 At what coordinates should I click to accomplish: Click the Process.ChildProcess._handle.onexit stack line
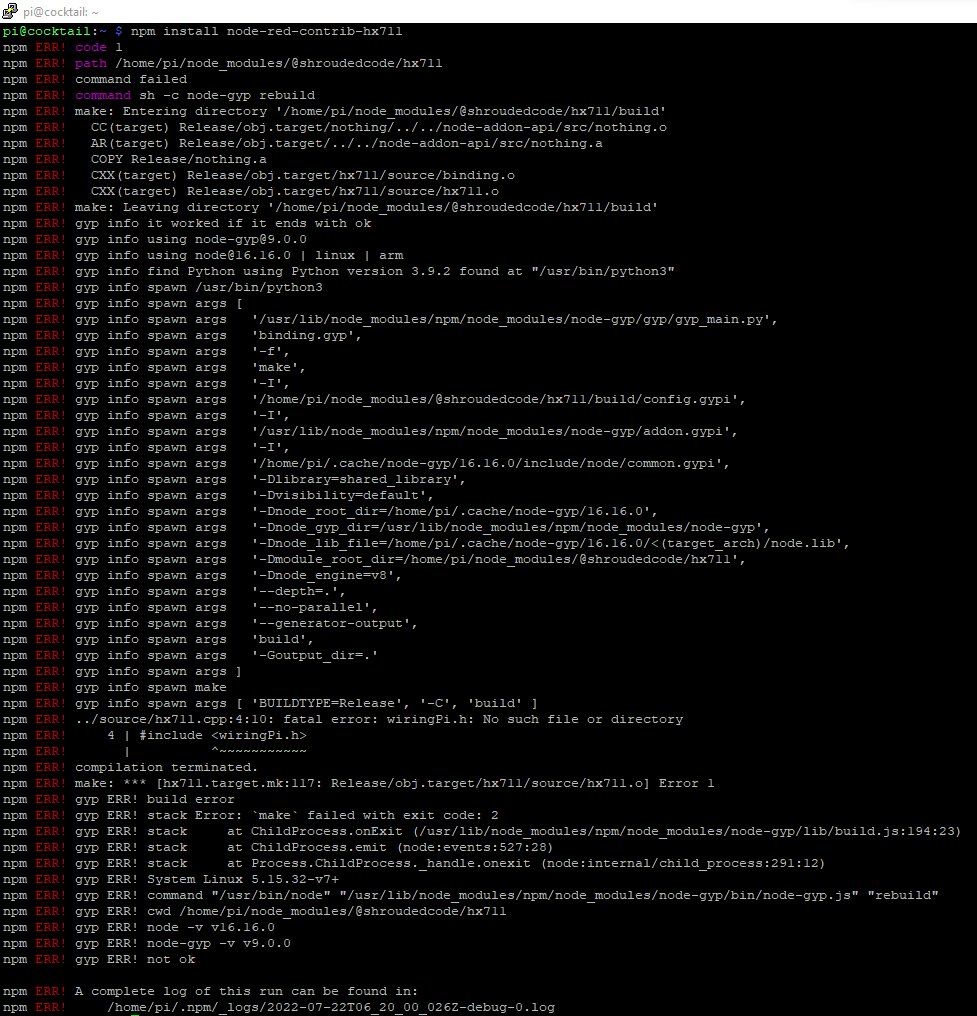click(x=450, y=863)
